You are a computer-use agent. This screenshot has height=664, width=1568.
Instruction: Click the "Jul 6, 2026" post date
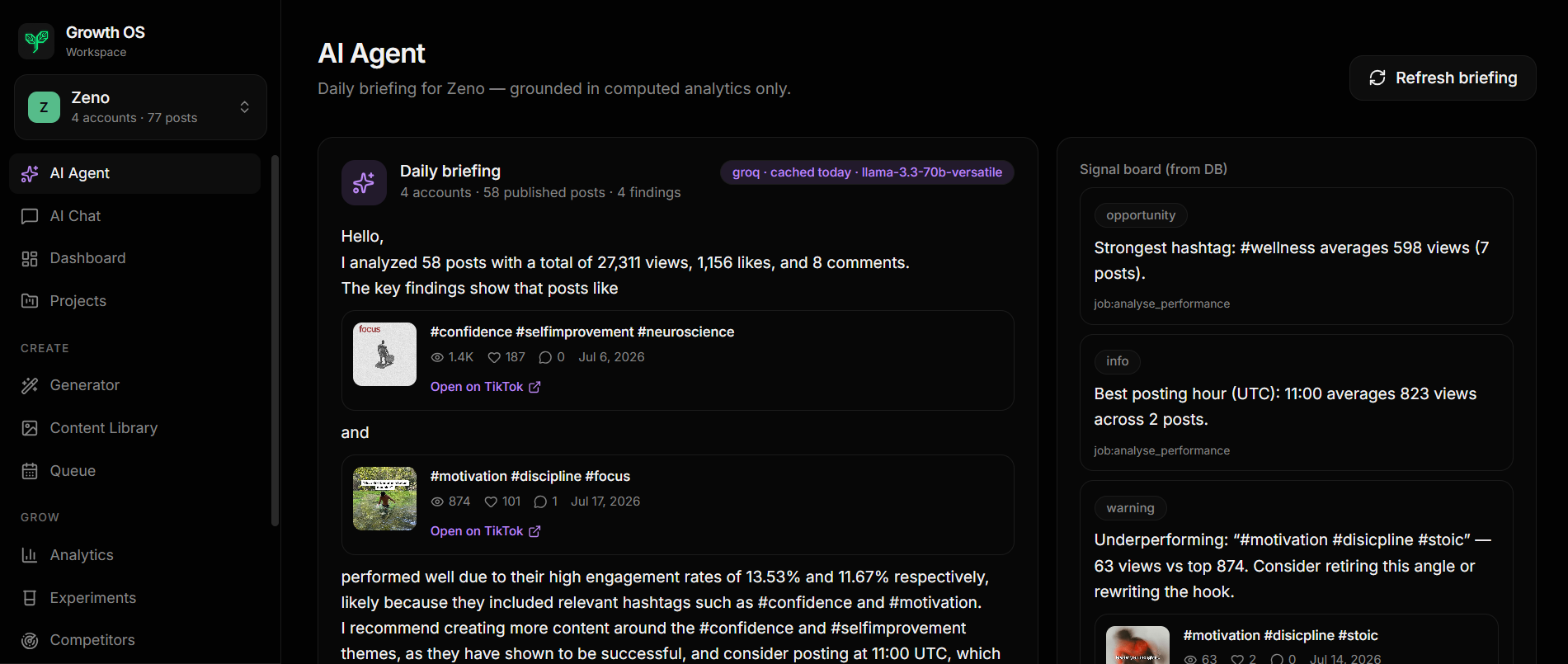611,357
